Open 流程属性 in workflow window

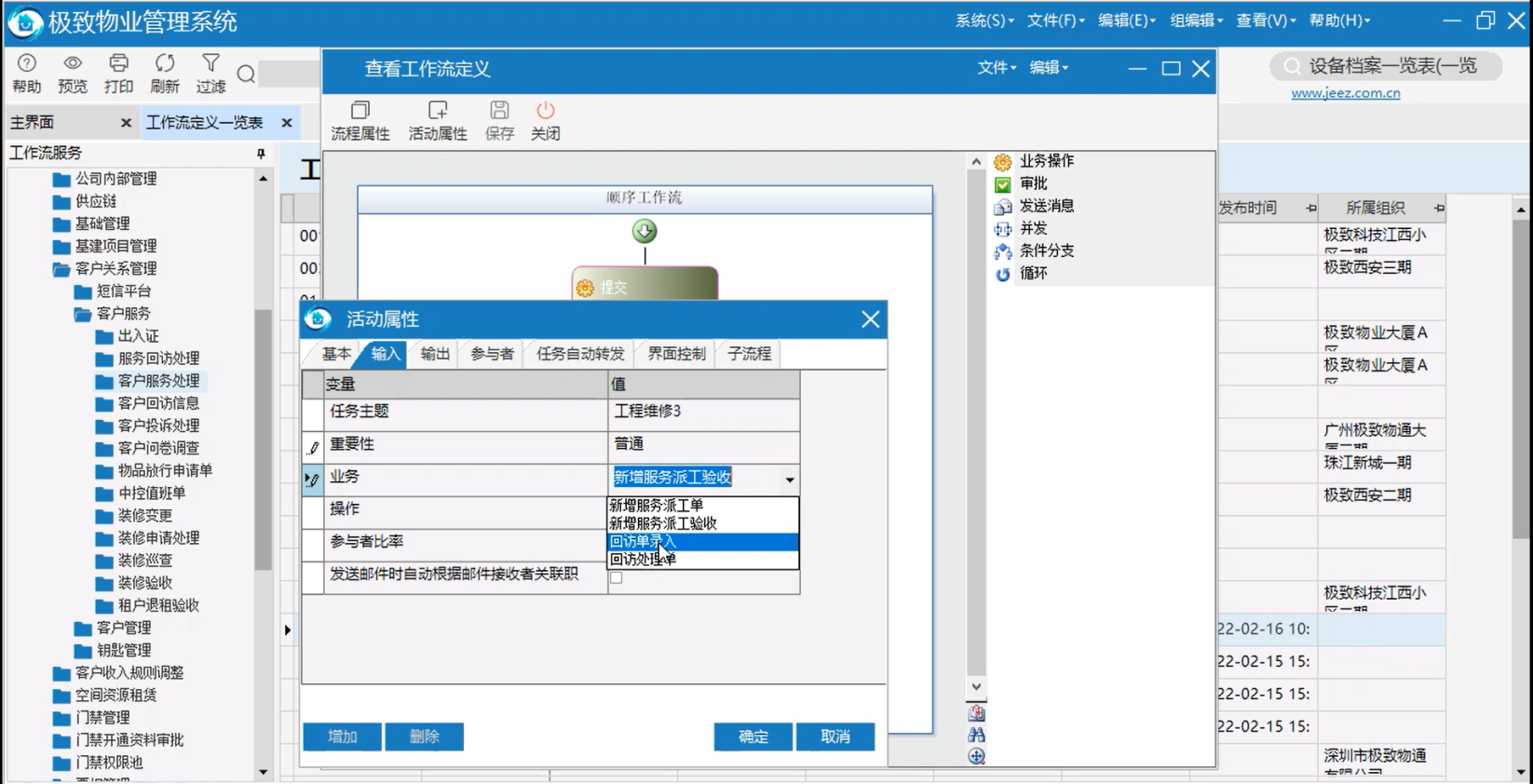[x=360, y=121]
